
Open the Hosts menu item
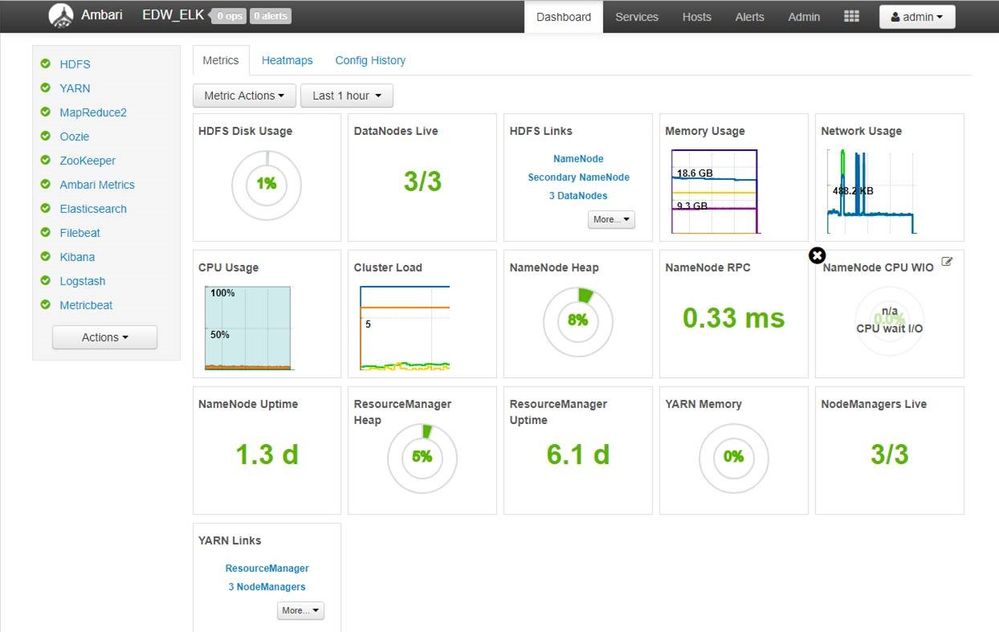(x=696, y=17)
